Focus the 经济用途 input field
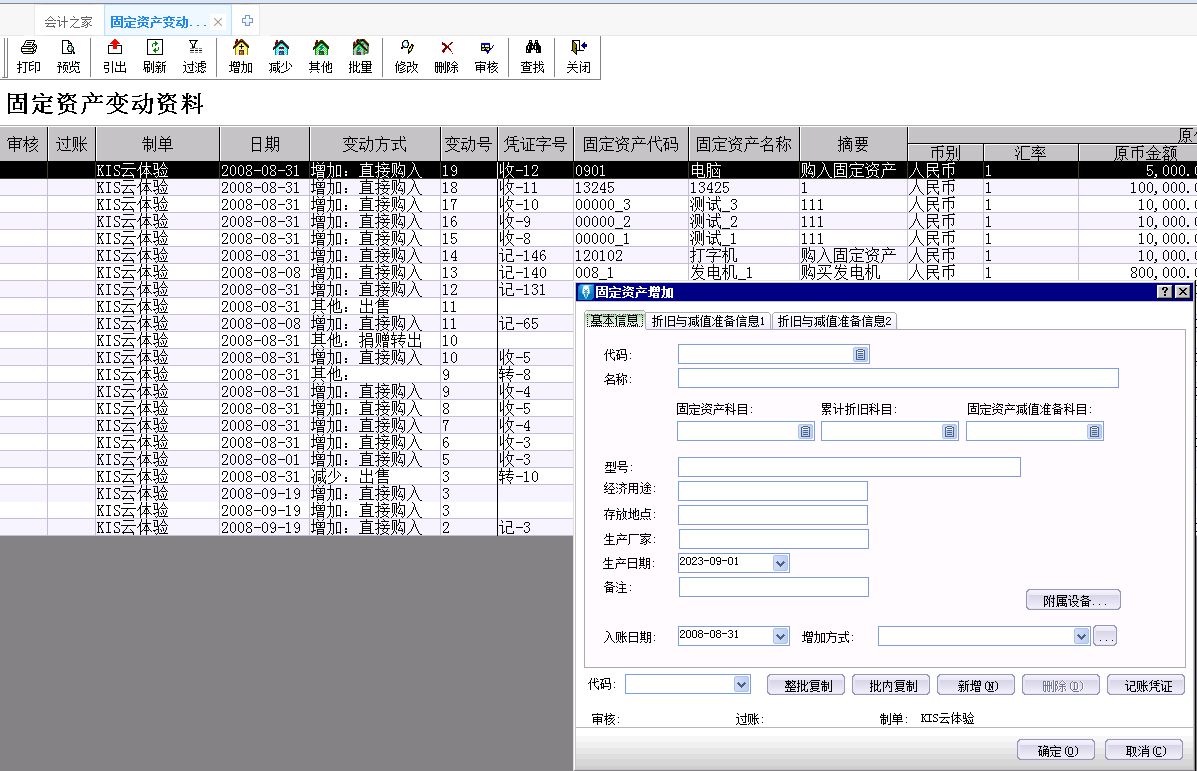 (773, 490)
